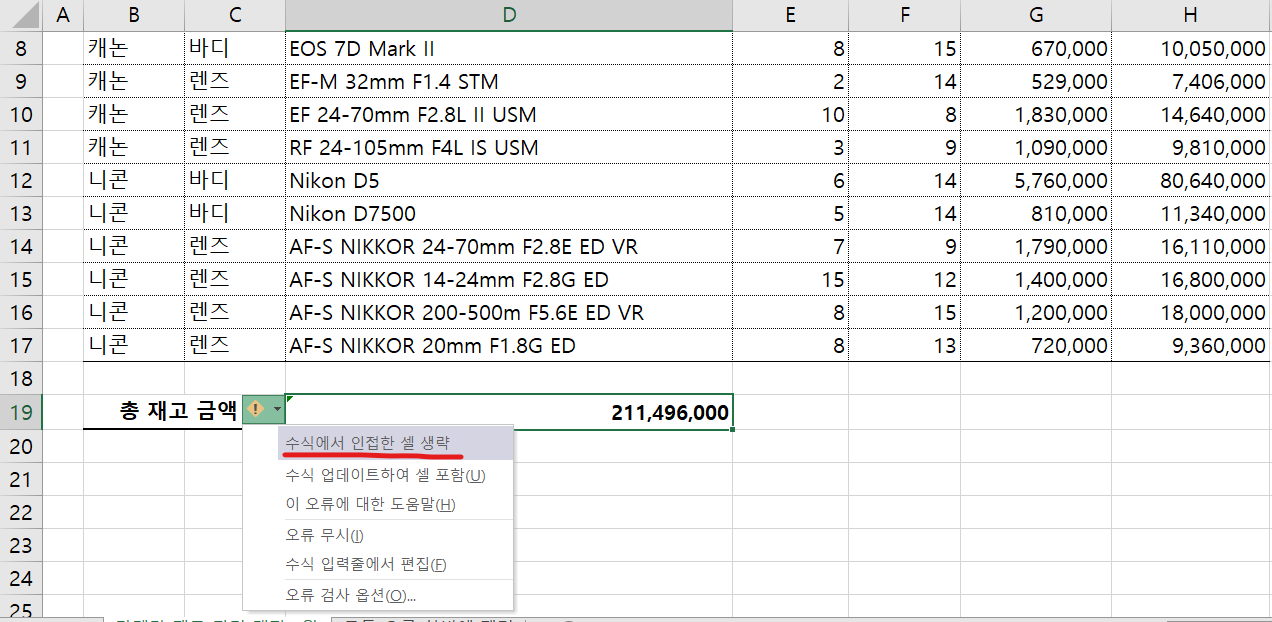
Task: Select row 17 header
Action: [x=21, y=345]
